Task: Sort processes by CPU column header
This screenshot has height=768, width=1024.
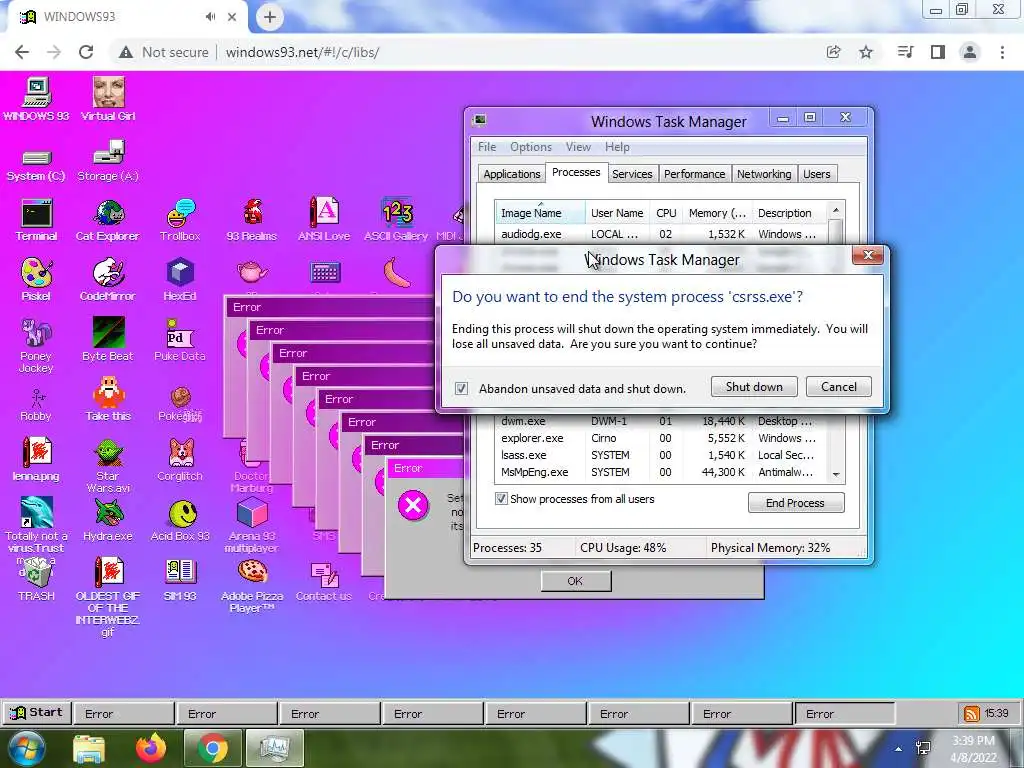Action: 666,213
